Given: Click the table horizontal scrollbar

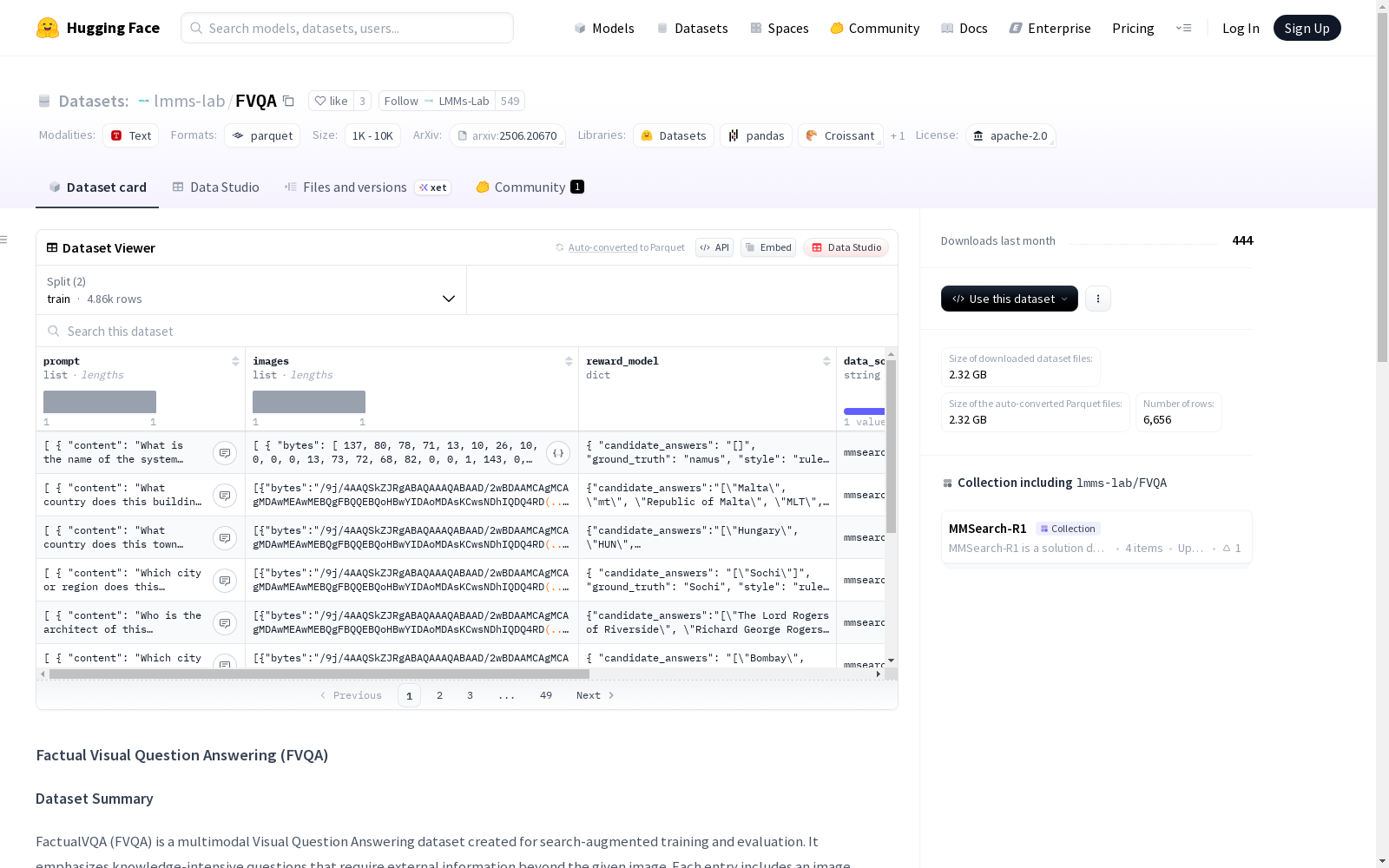Looking at the screenshot, I should point(319,674).
